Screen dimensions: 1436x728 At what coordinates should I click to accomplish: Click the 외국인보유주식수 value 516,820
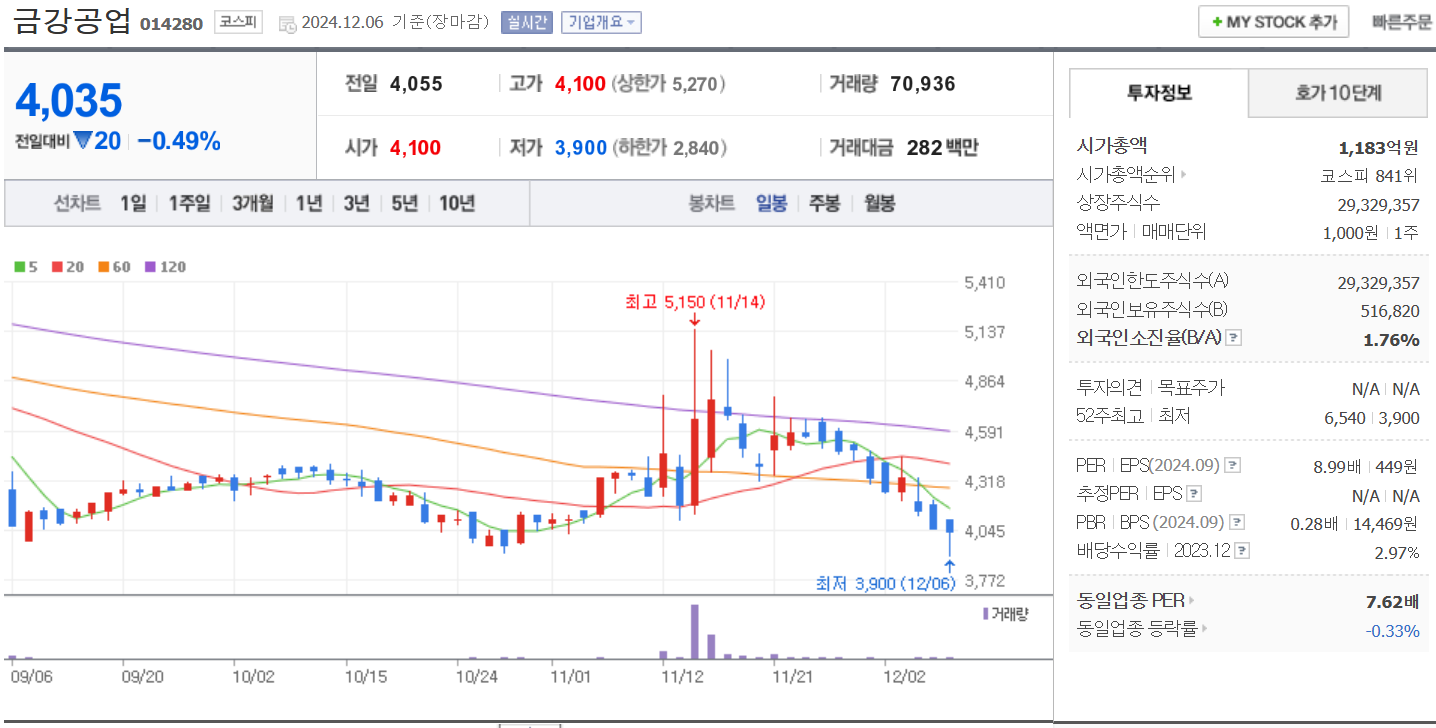click(1390, 312)
